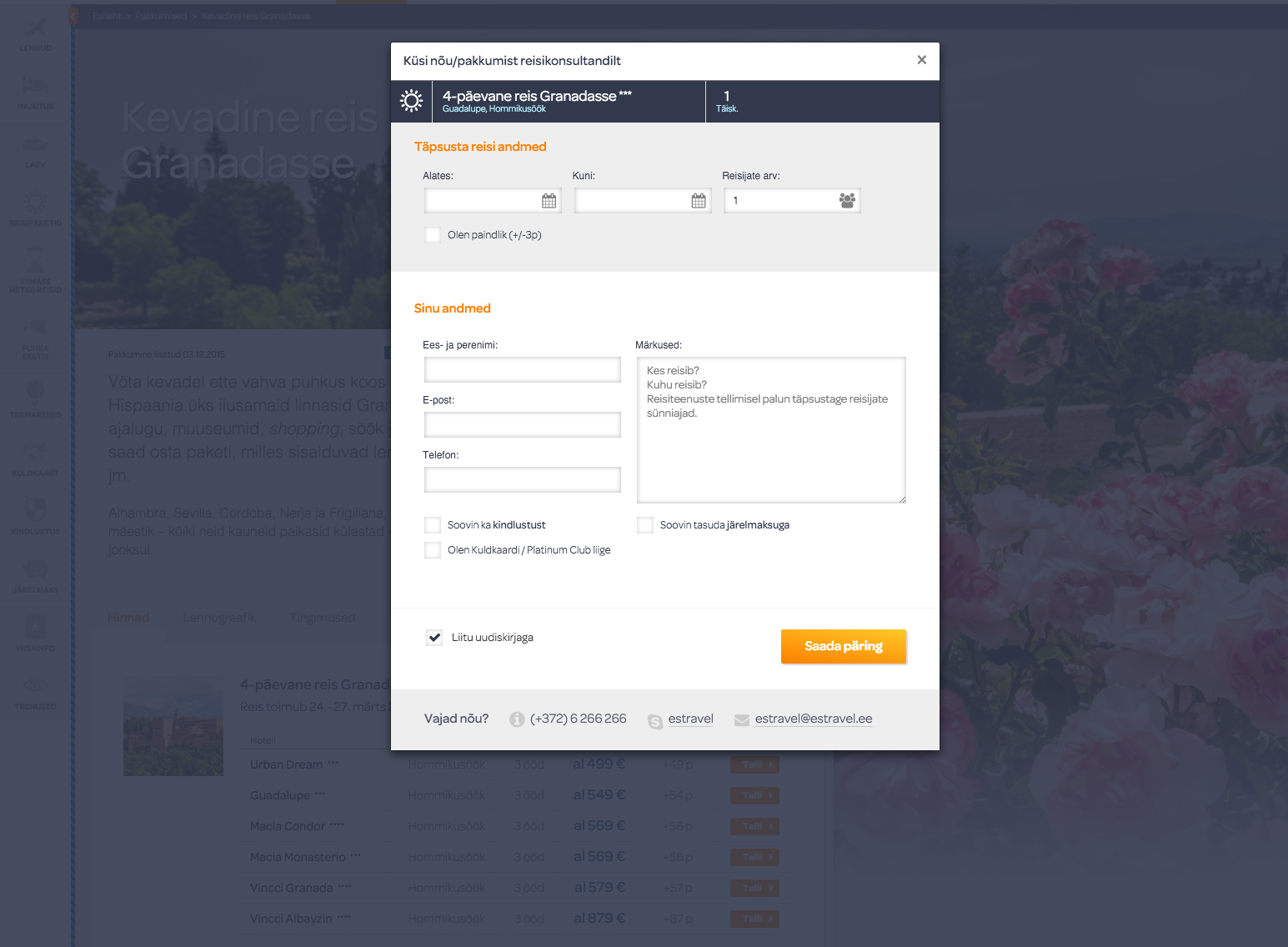The height and width of the screenshot is (947, 1288).
Task: Open the Kuni date calendar icon
Action: click(699, 201)
